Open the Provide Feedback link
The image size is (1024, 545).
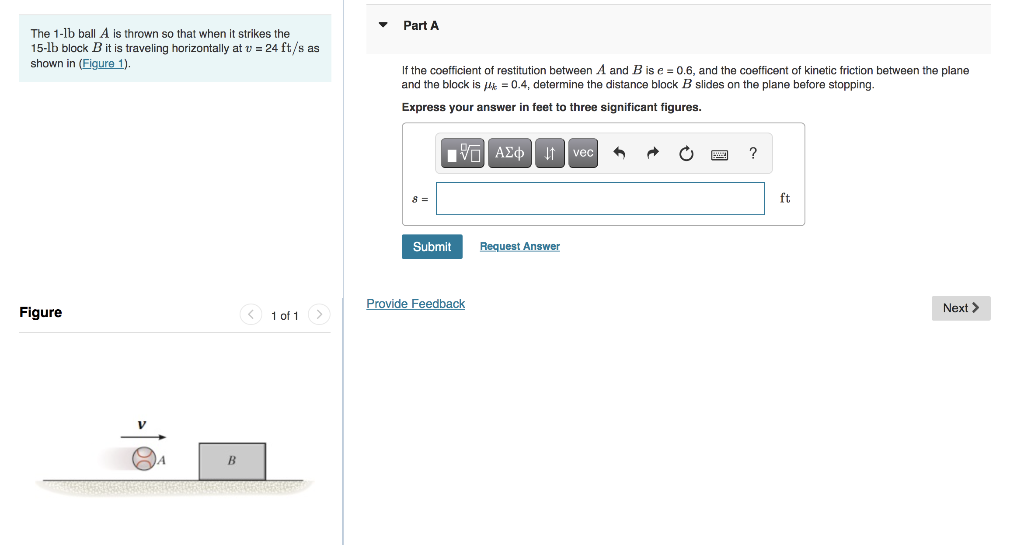click(415, 304)
